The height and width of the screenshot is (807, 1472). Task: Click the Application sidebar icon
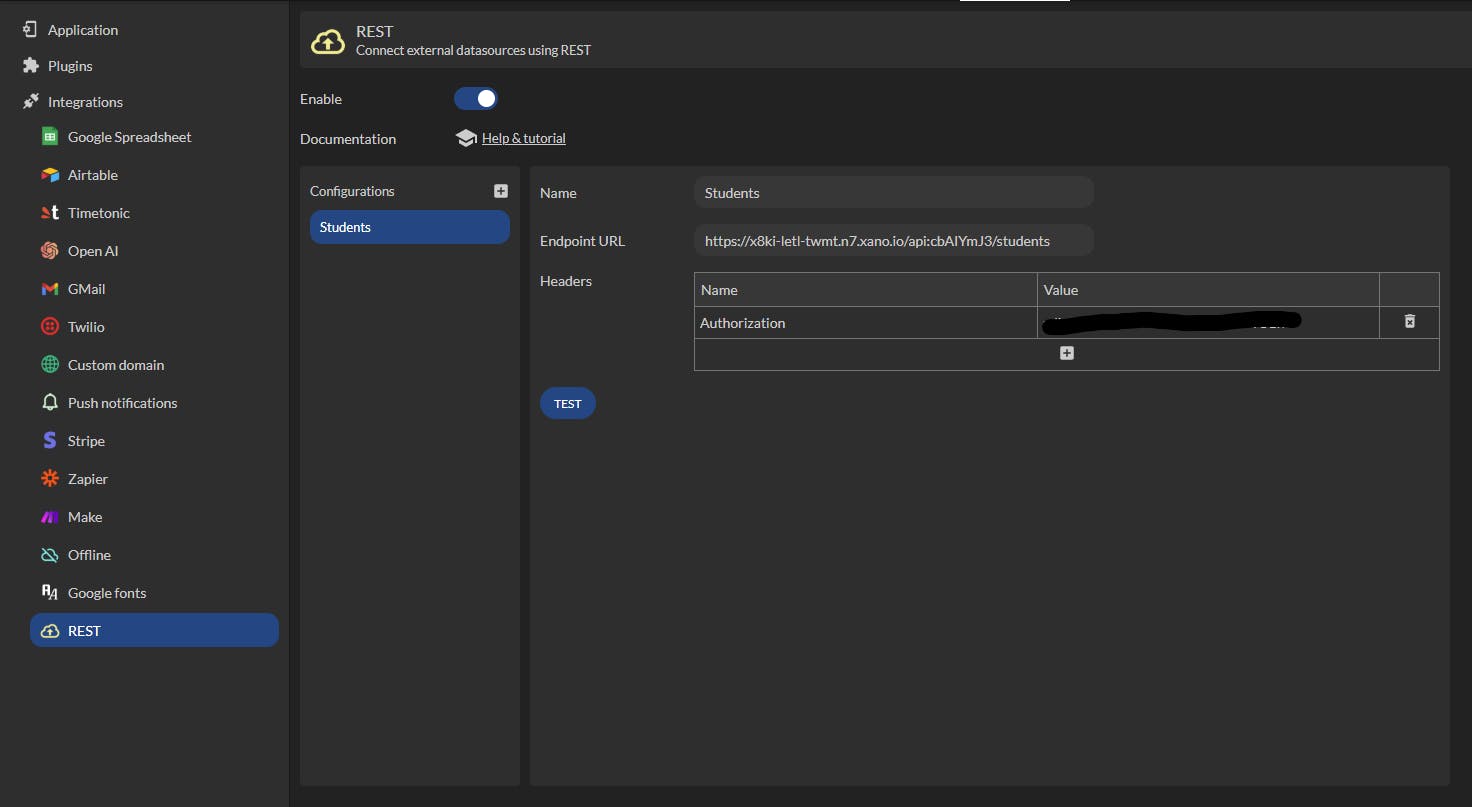click(x=30, y=30)
